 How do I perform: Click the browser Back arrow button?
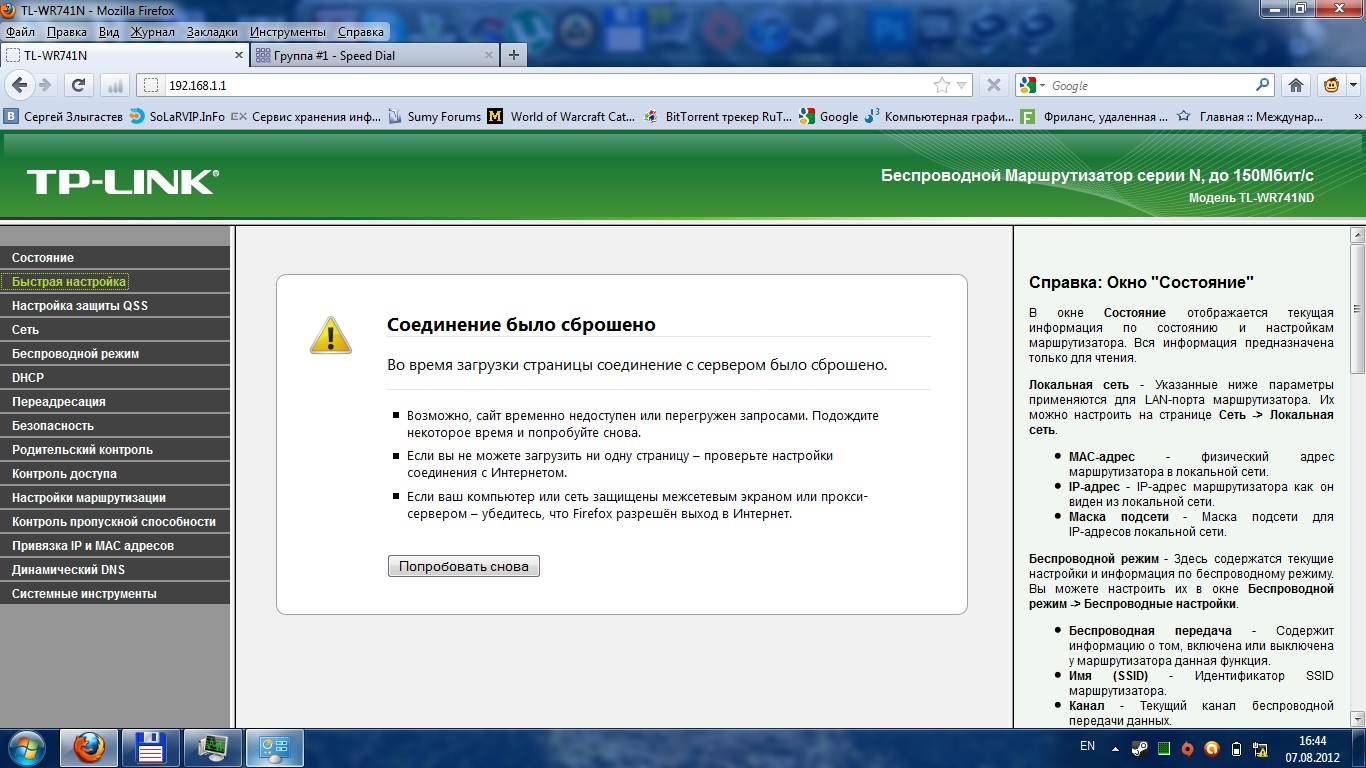[18, 85]
